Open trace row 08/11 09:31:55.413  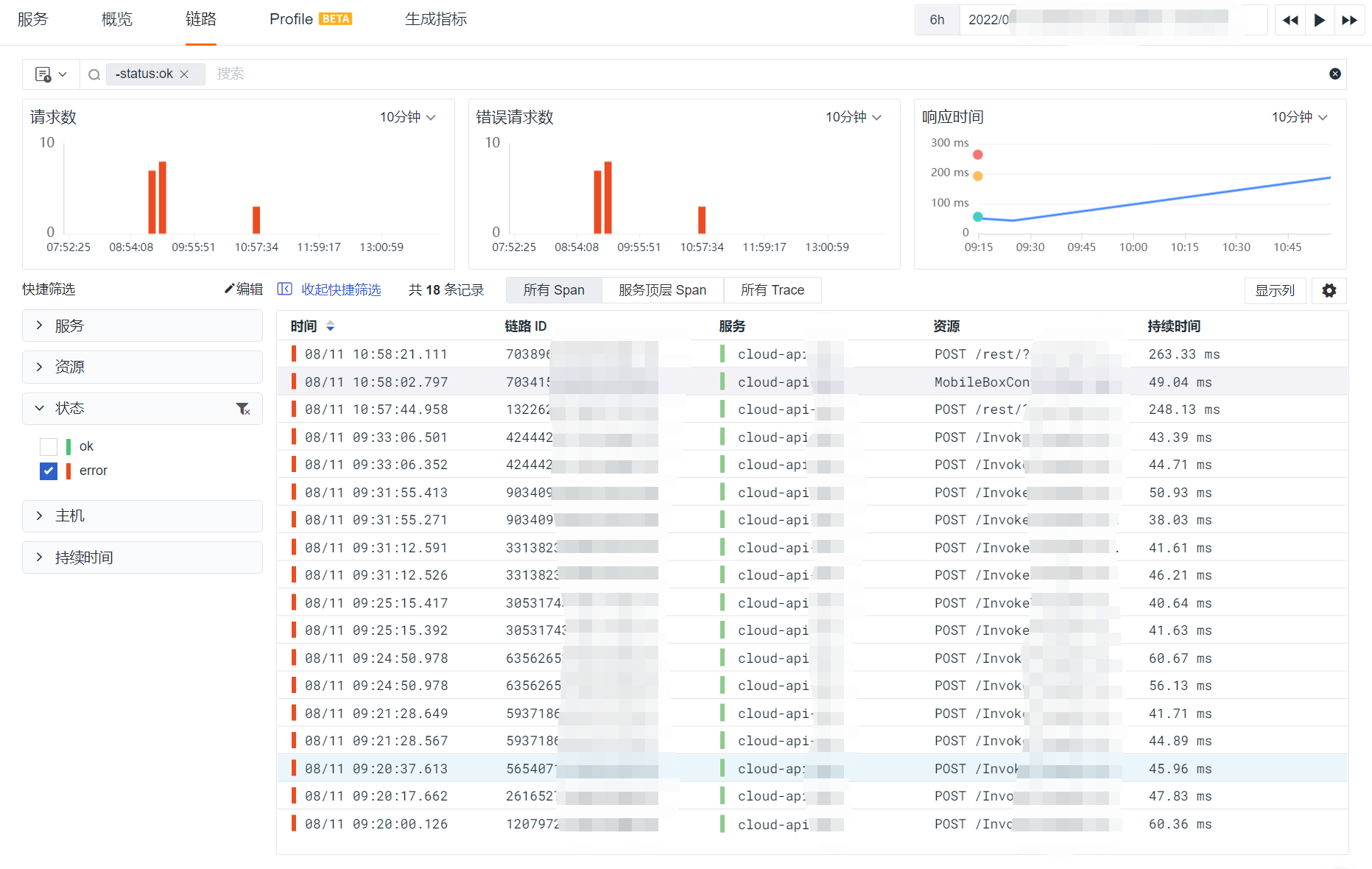pyautogui.click(x=812, y=493)
